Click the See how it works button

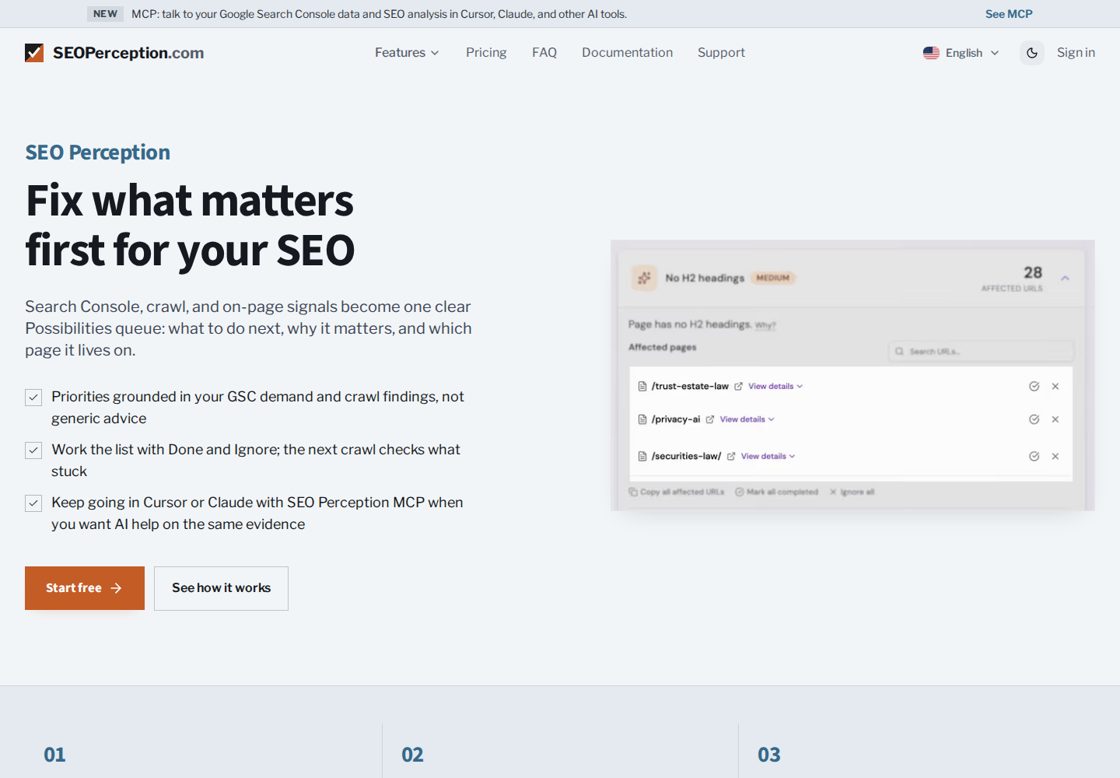[221, 588]
